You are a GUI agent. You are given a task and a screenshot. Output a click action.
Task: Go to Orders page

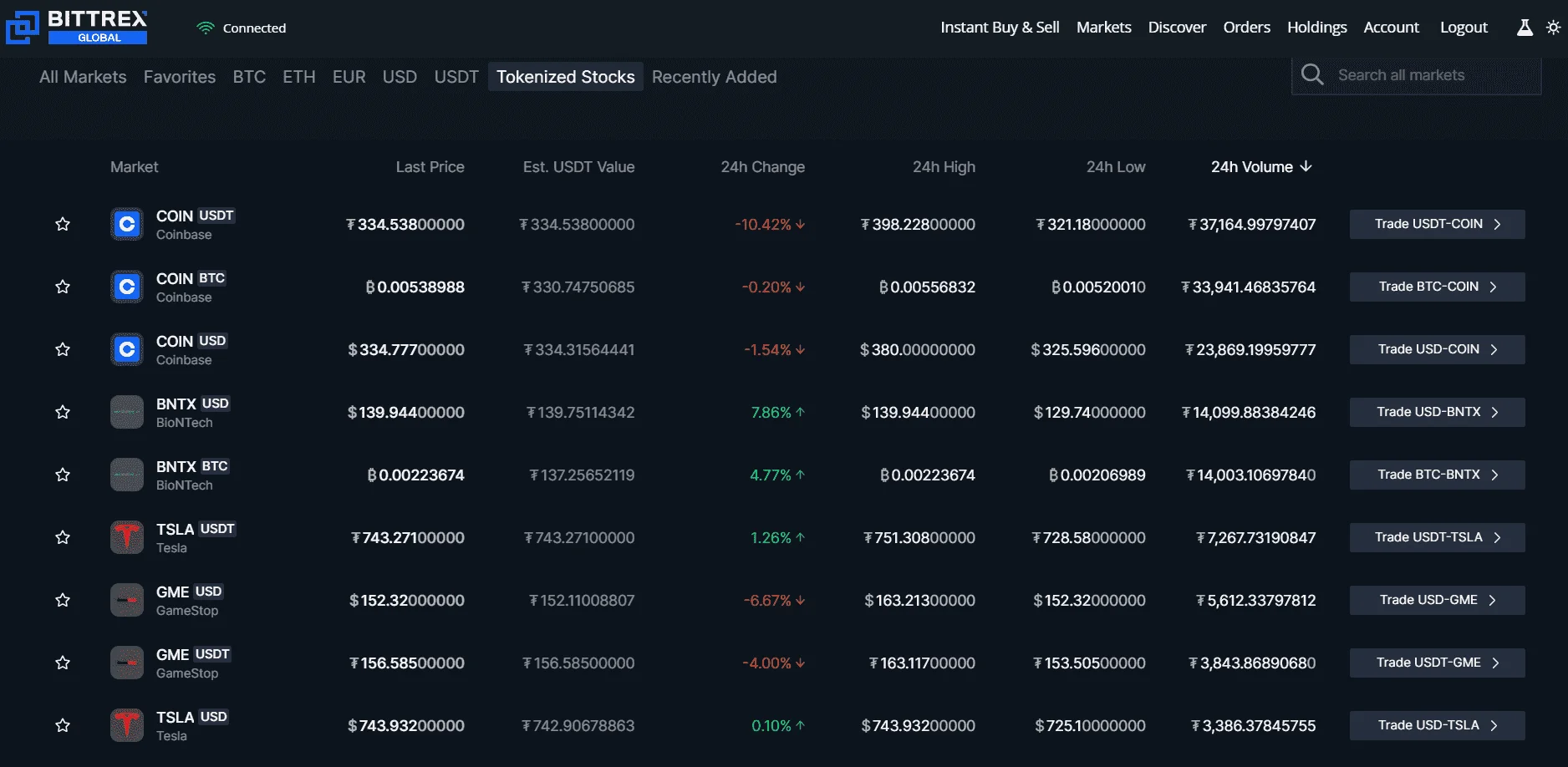(x=1246, y=28)
